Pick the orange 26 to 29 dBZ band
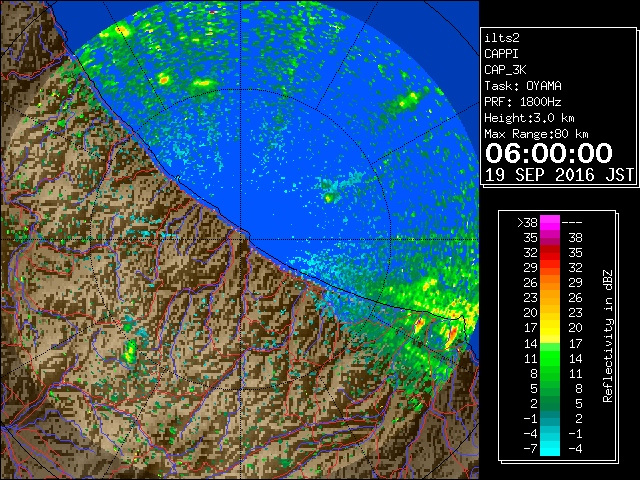Viewport: 640px width, 480px height. (550, 282)
